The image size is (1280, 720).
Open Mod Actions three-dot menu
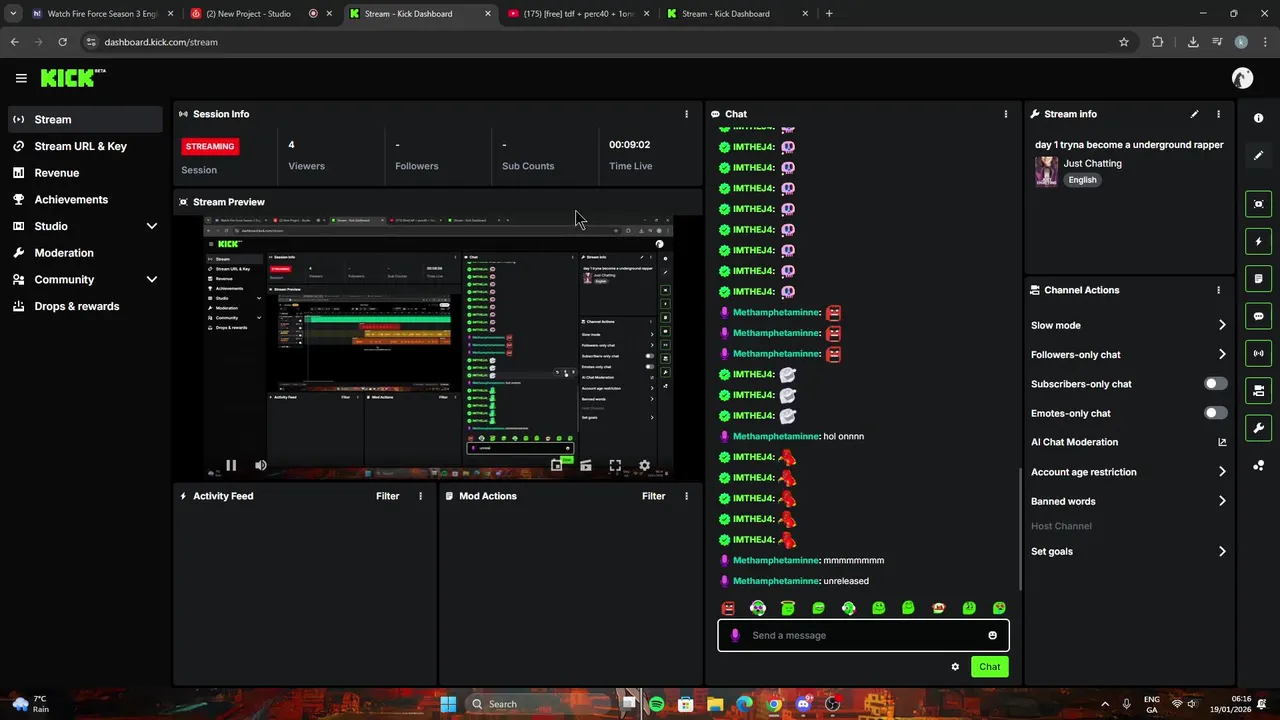(686, 496)
